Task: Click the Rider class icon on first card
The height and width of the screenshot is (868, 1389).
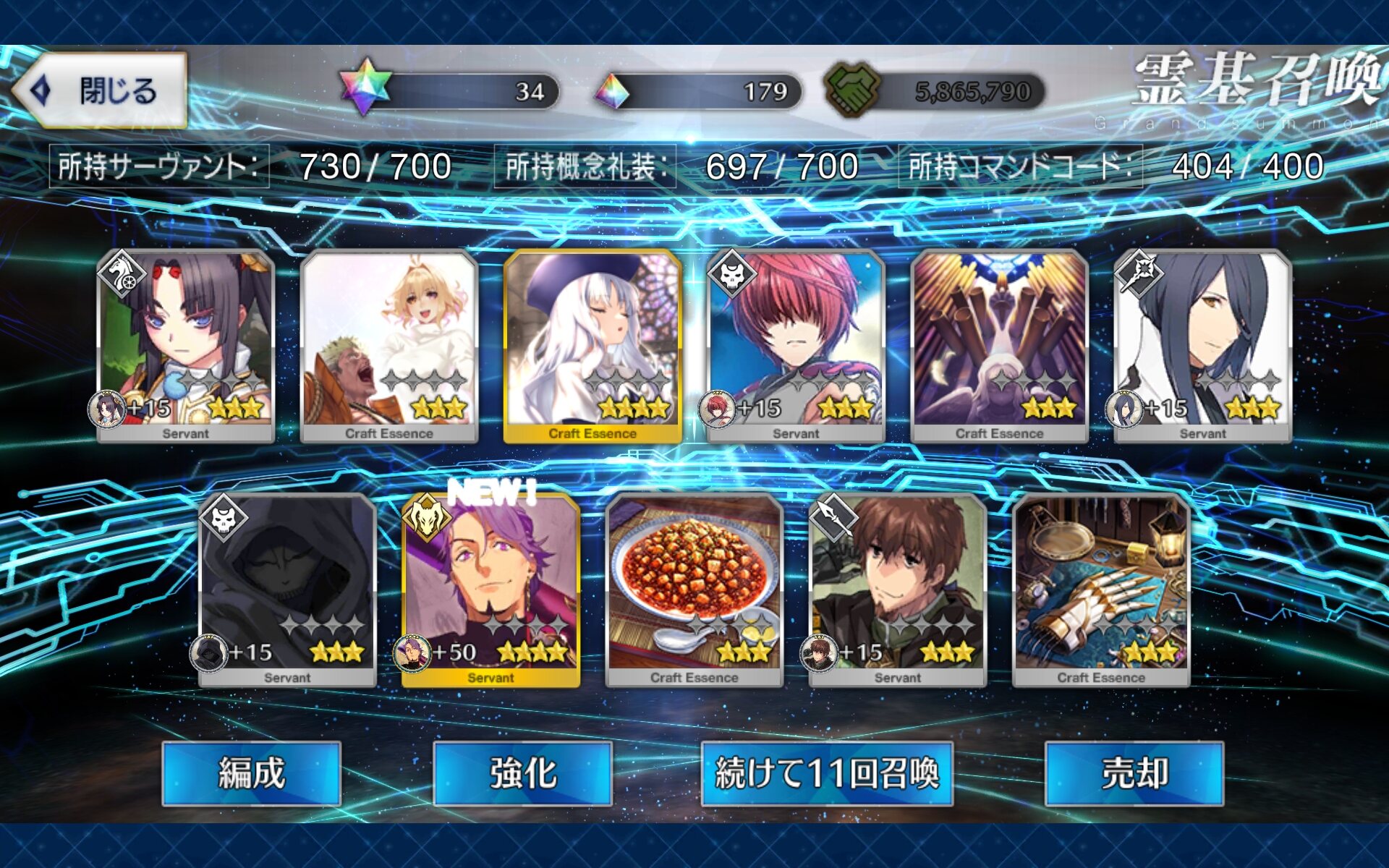Action: [122, 273]
